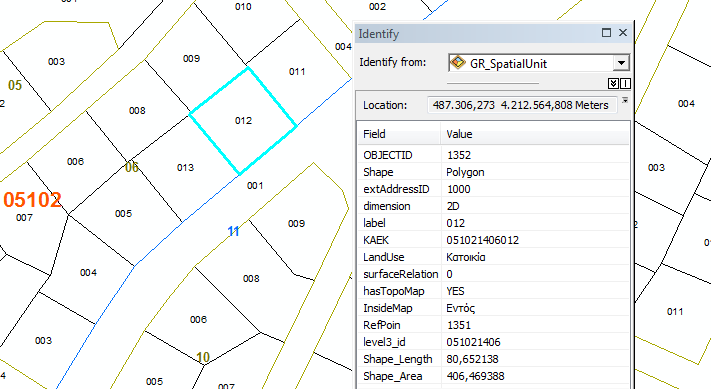Select the dimension field name
The image size is (711, 389).
[x=387, y=206]
